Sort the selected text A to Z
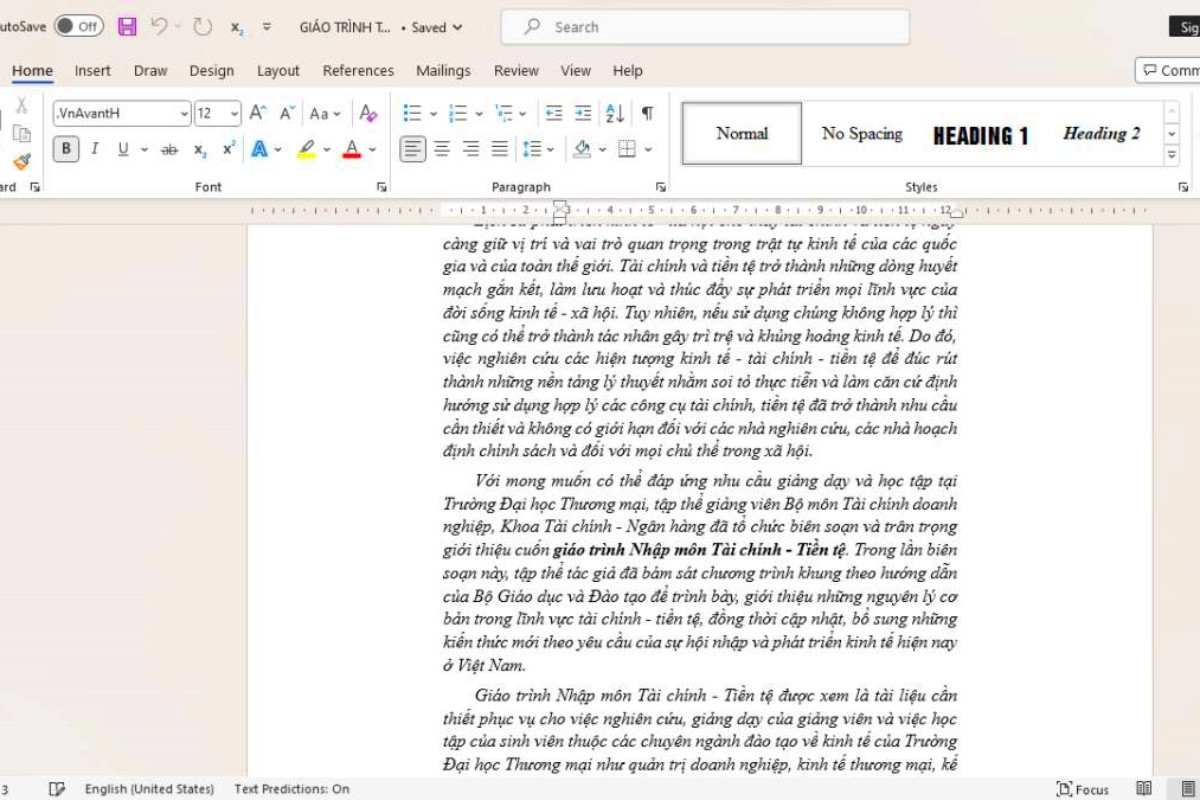The image size is (1200, 800). pyautogui.click(x=615, y=113)
